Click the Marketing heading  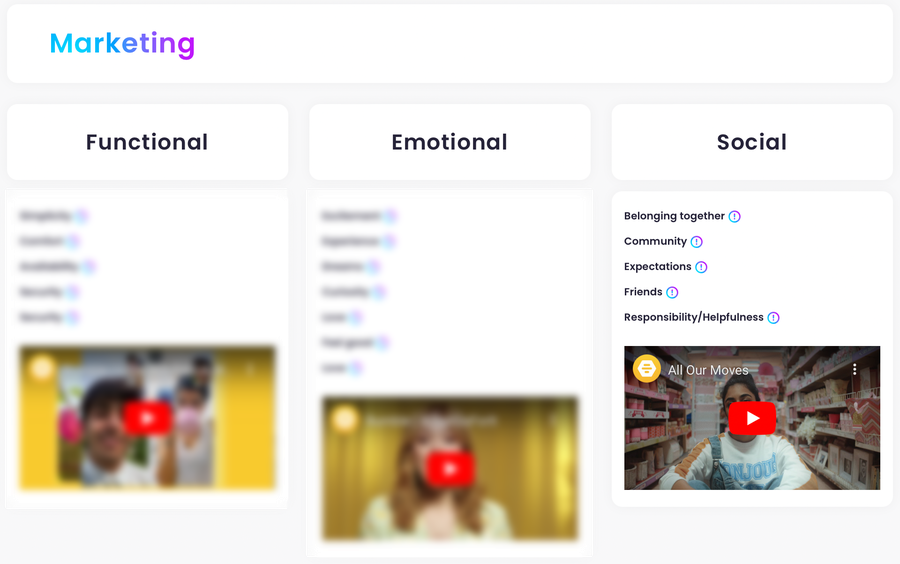pyautogui.click(x=122, y=44)
